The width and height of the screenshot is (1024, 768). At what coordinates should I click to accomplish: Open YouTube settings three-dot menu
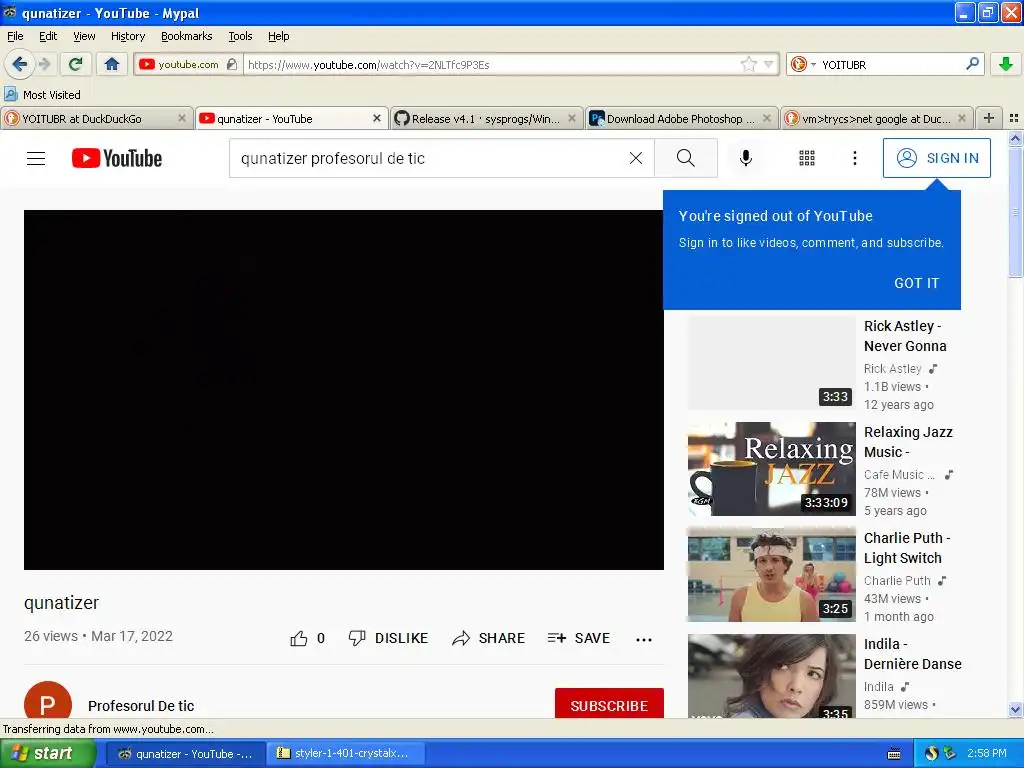tap(854, 158)
